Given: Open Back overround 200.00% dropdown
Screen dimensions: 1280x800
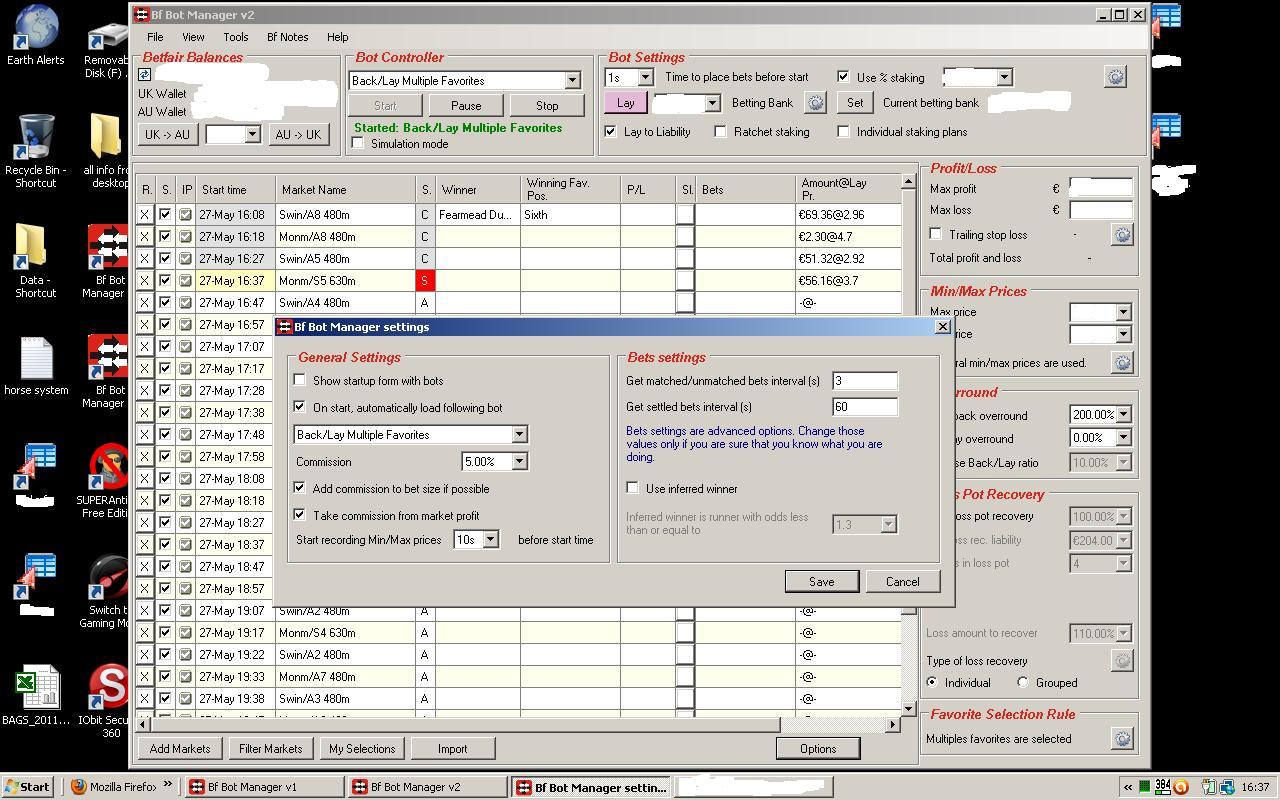Looking at the screenshot, I should [x=1123, y=414].
